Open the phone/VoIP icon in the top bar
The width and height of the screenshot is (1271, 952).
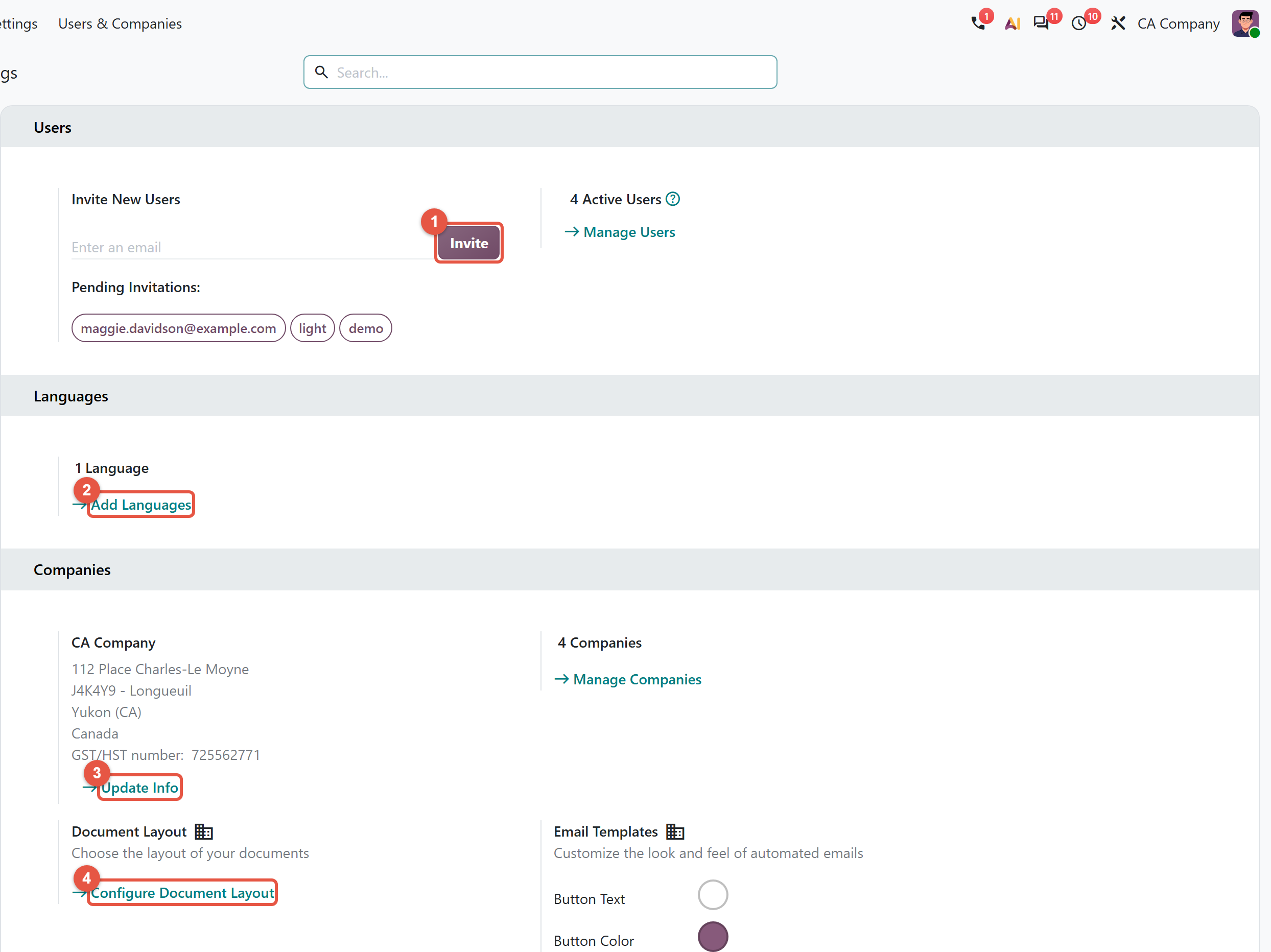click(x=978, y=23)
